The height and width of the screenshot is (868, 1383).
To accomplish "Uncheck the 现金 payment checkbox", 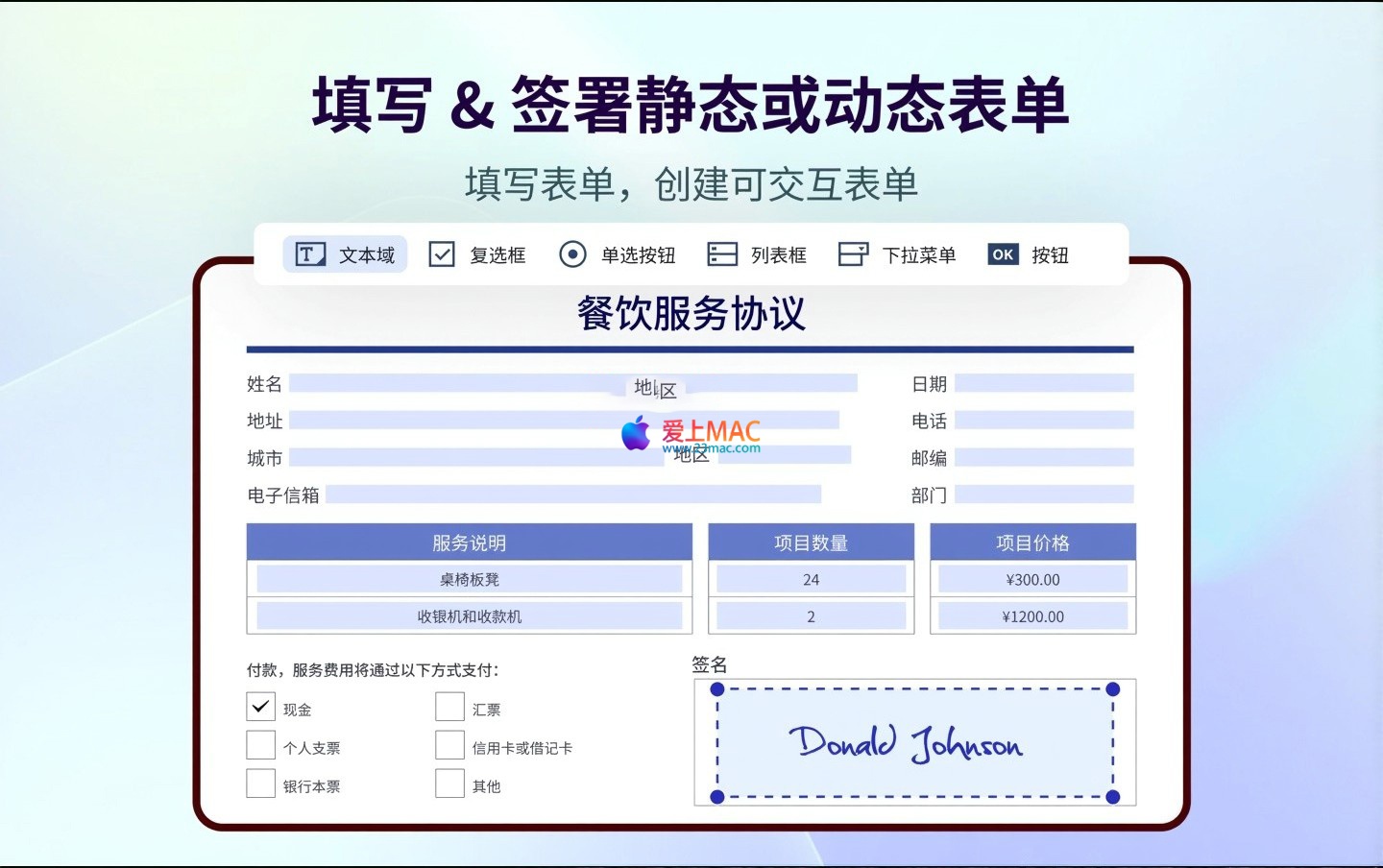I will pos(260,707).
